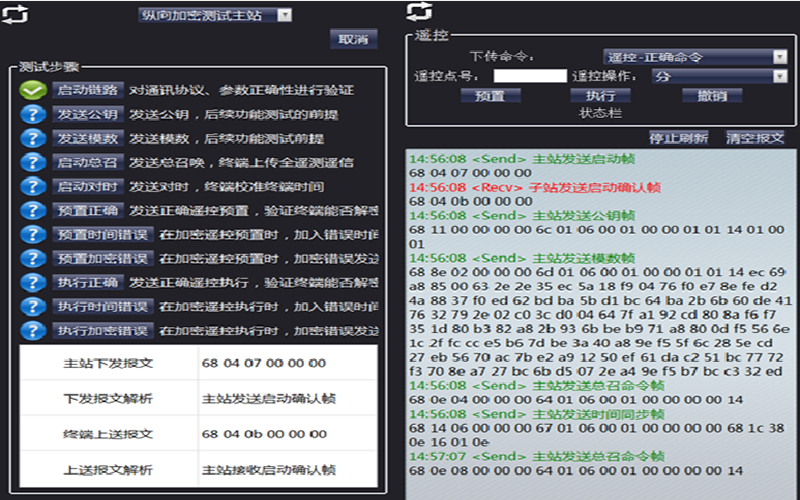Screen dimensions: 800x500
Task: Click inside the 遥控点号 input field
Action: (530, 76)
